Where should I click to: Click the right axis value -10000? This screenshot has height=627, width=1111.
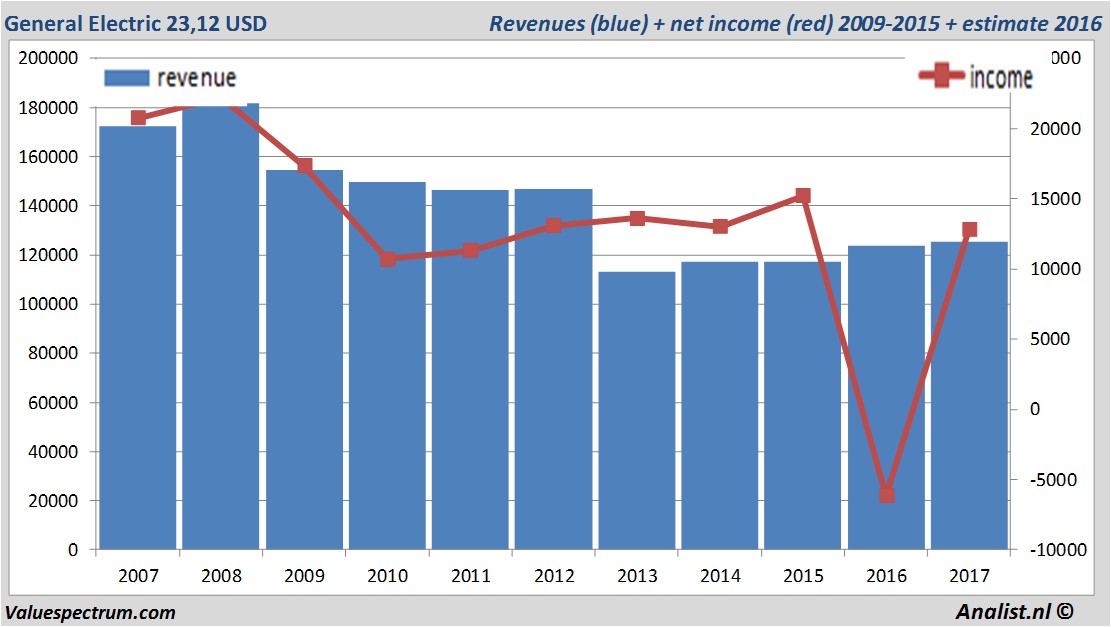click(1057, 550)
